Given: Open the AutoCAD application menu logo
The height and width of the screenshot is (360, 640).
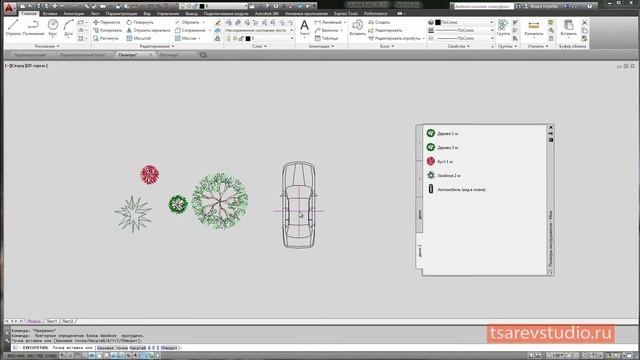Looking at the screenshot, I should (9, 7).
